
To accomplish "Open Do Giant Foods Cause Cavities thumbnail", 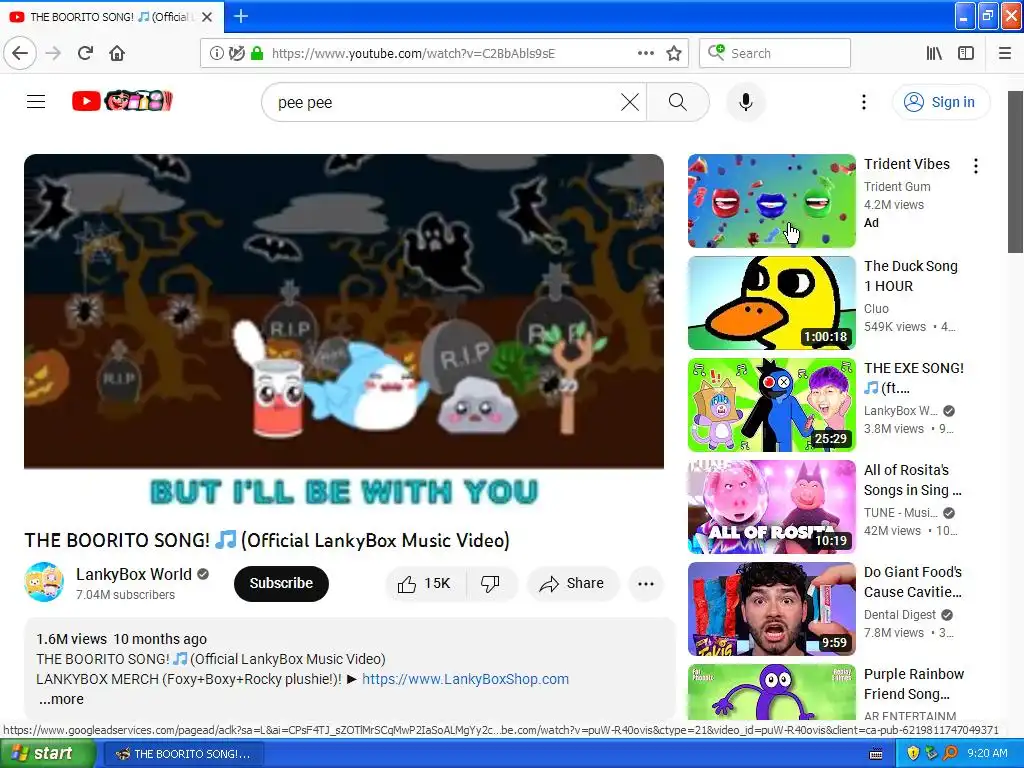I will 771,609.
